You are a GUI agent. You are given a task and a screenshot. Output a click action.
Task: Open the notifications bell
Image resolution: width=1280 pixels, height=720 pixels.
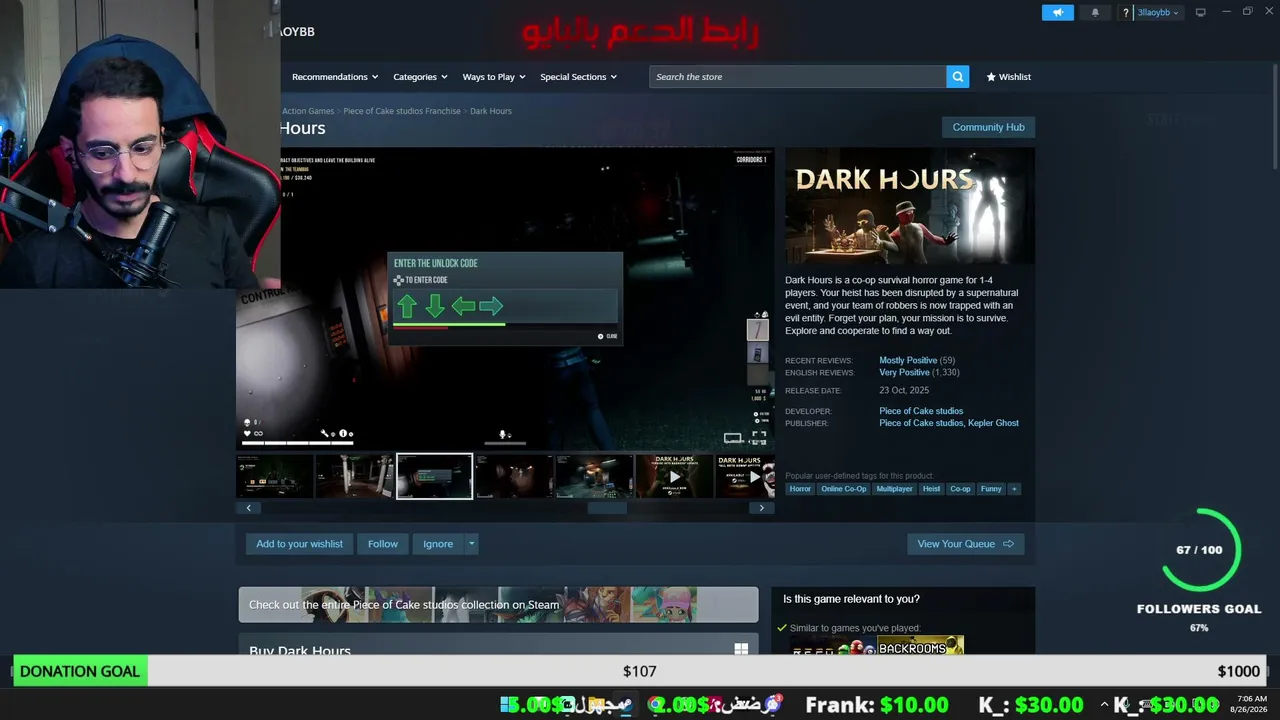(1095, 12)
